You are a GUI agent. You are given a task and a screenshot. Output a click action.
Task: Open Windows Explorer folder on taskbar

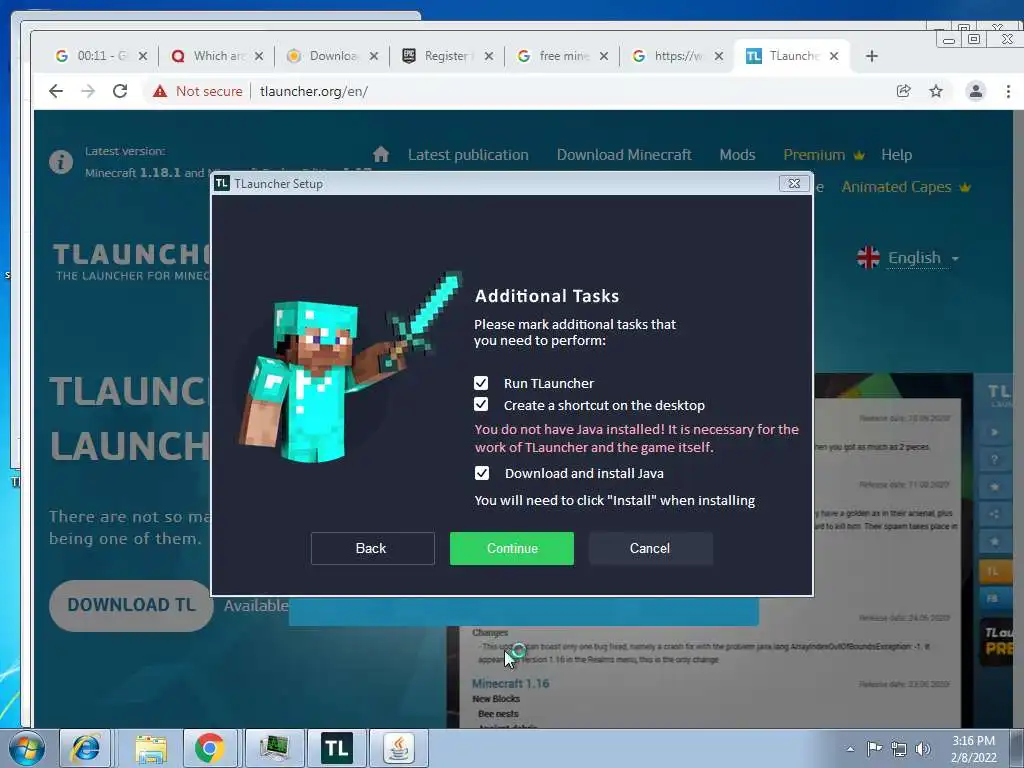(x=151, y=748)
